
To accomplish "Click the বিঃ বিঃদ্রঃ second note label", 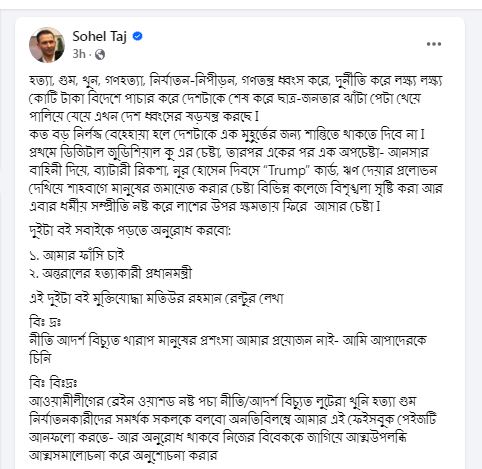I will (x=53, y=383).
